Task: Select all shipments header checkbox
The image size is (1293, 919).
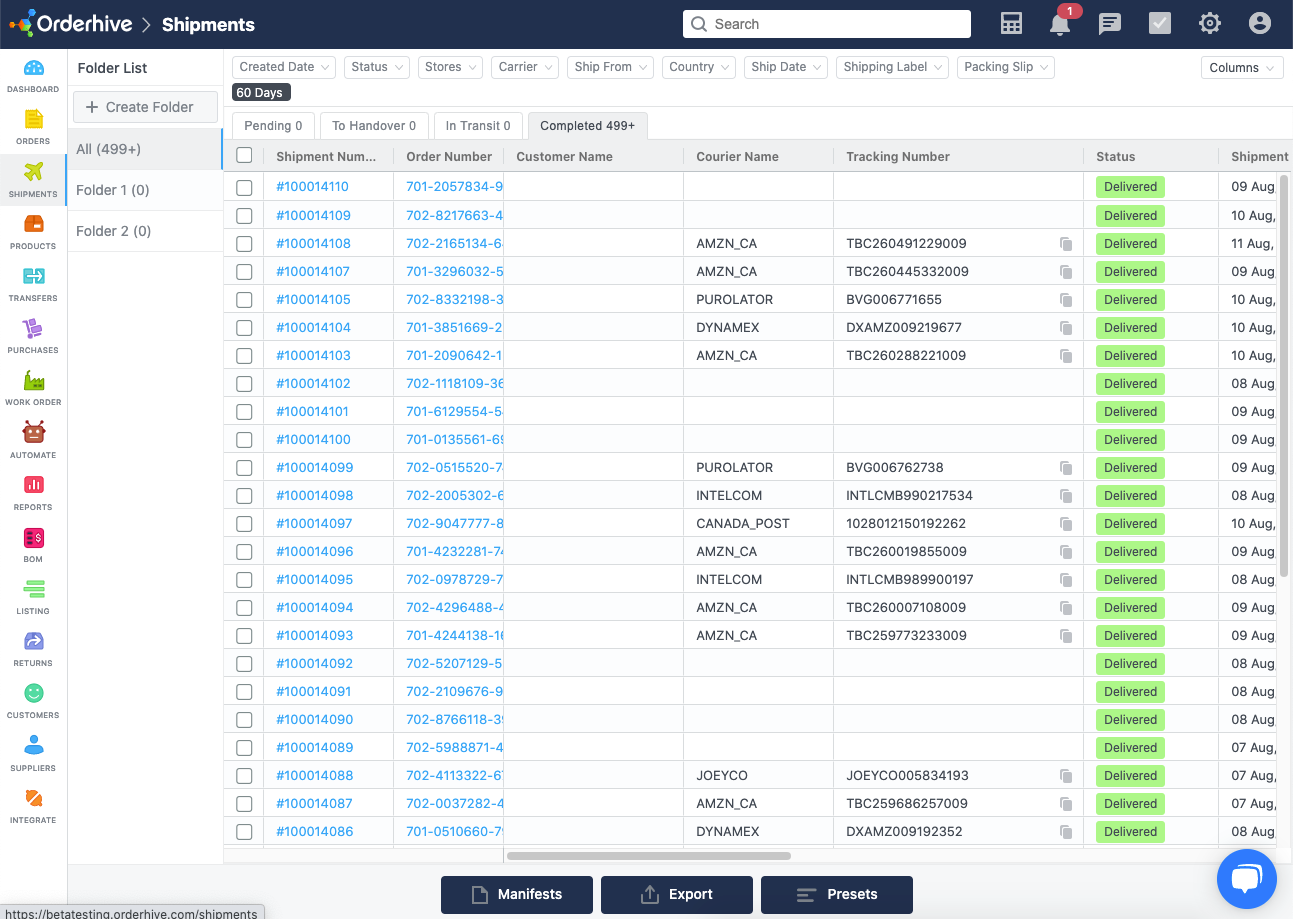Action: [x=244, y=156]
